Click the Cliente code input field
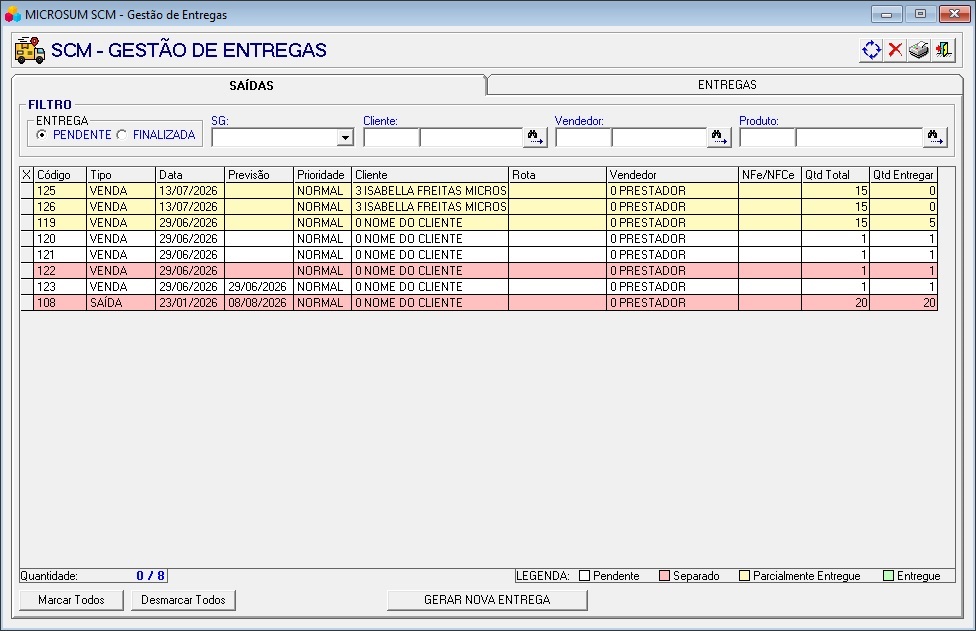The width and height of the screenshot is (976, 631). click(x=392, y=138)
